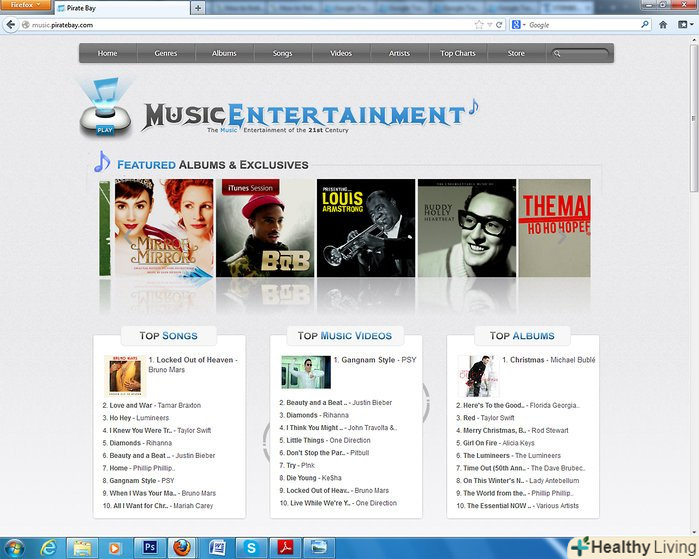
Task: Click the vertical page scrollbar thumb
Action: [x=694, y=118]
